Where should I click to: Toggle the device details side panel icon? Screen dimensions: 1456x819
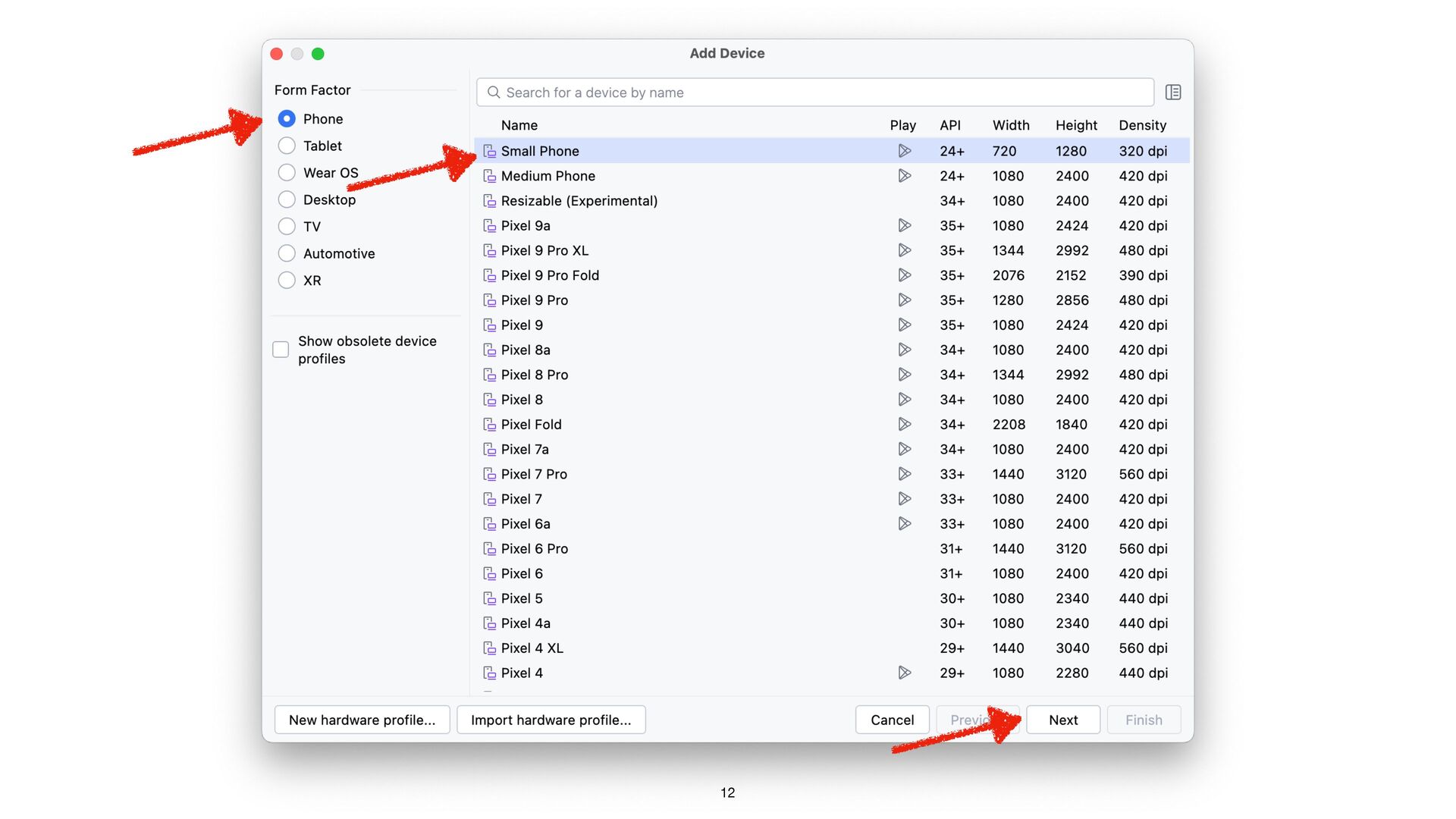pos(1173,93)
